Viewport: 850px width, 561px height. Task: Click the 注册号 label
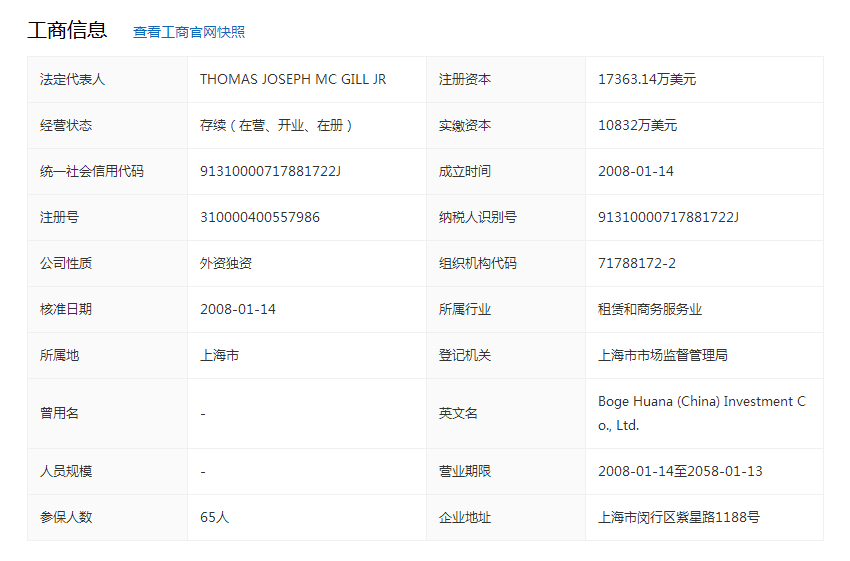click(59, 217)
